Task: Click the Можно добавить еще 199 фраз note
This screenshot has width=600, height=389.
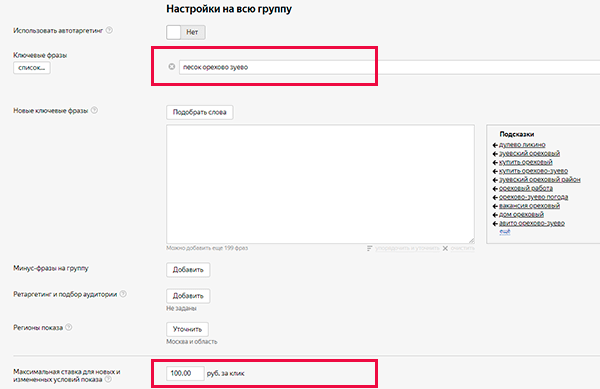Action: (x=207, y=248)
